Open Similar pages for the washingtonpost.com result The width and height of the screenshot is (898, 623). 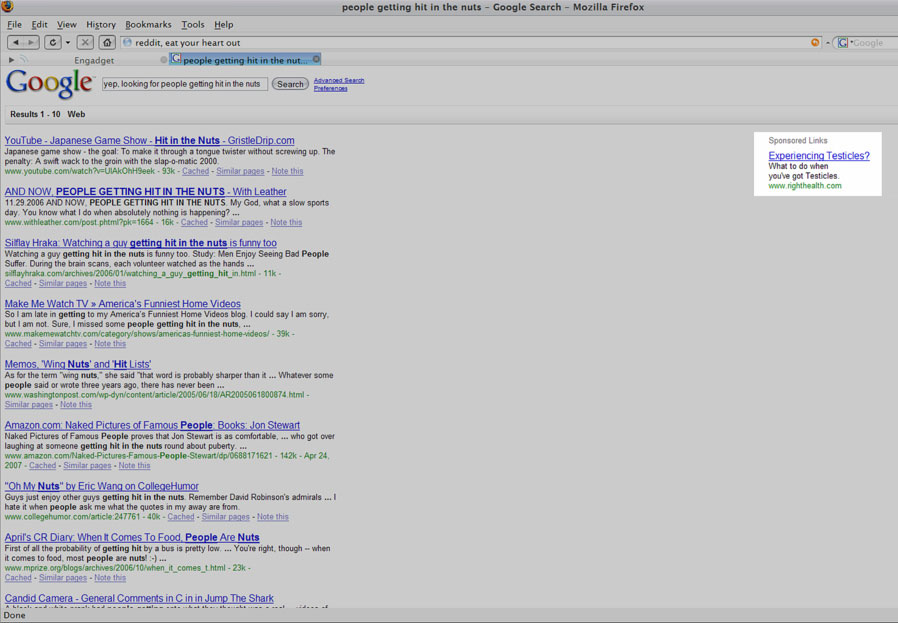pyautogui.click(x=29, y=405)
